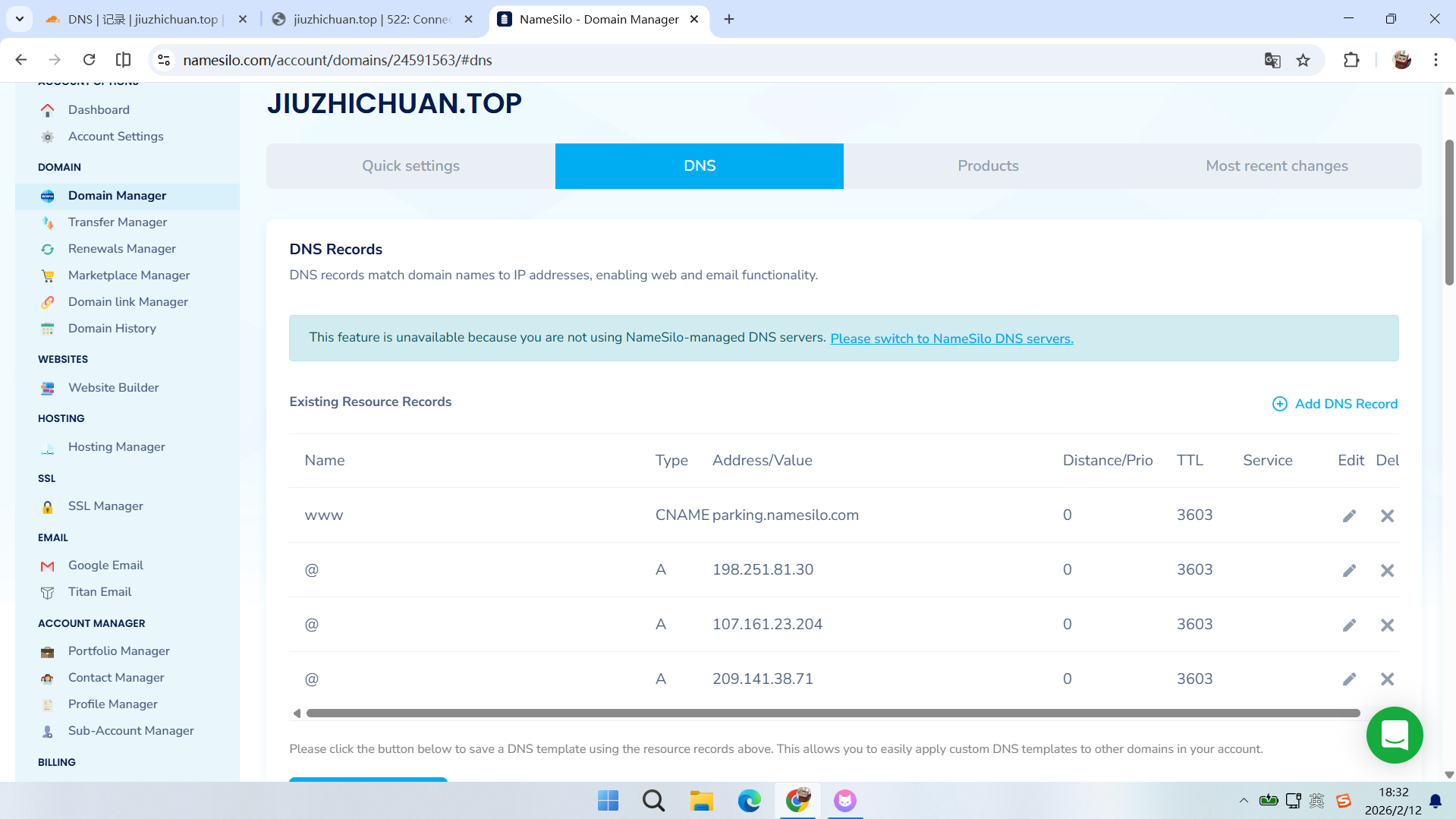Open SSL Manager in the sidebar
The width and height of the screenshot is (1456, 819).
pos(105,506)
